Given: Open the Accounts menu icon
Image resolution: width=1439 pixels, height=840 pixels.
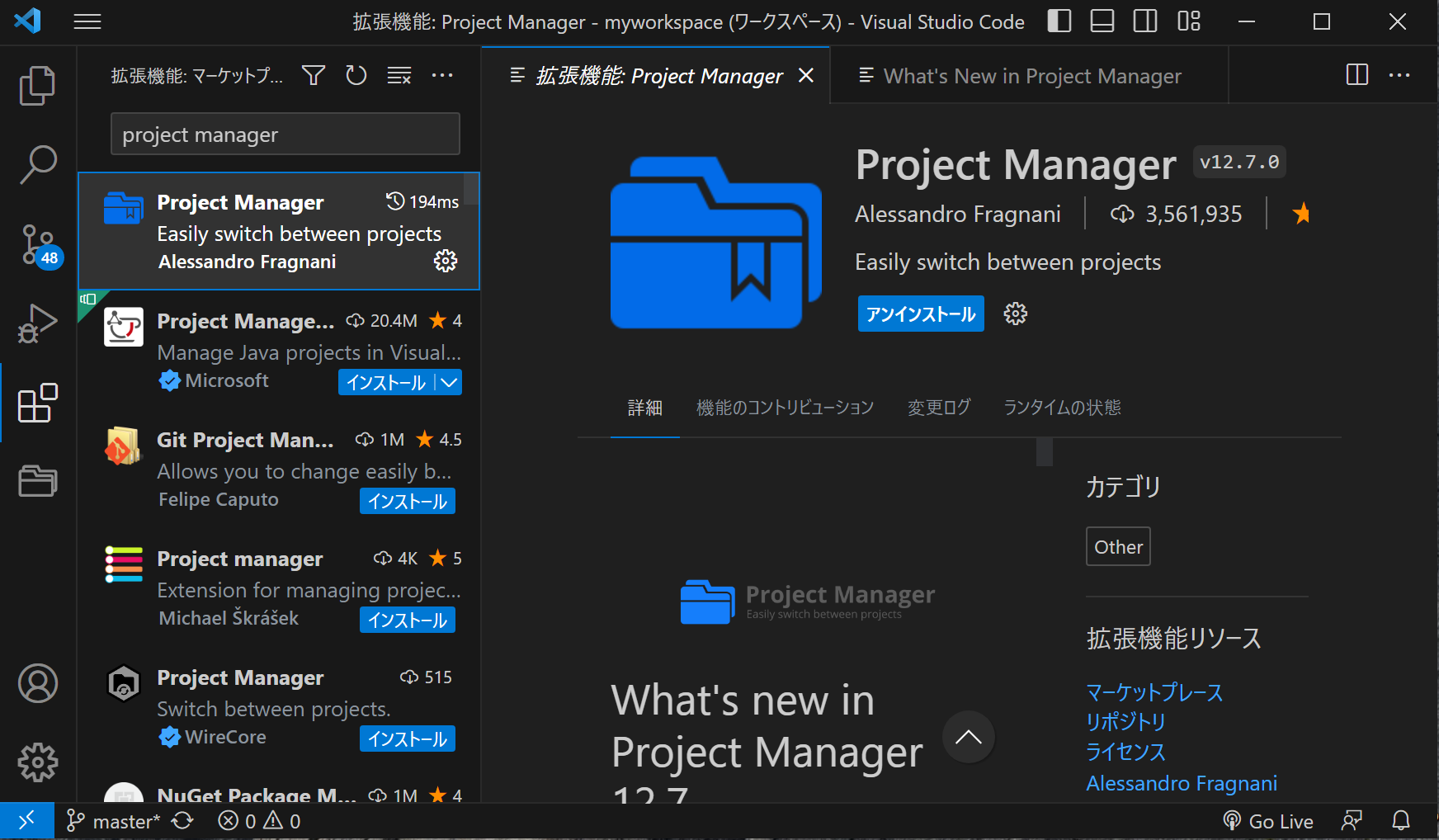Looking at the screenshot, I should point(38,683).
